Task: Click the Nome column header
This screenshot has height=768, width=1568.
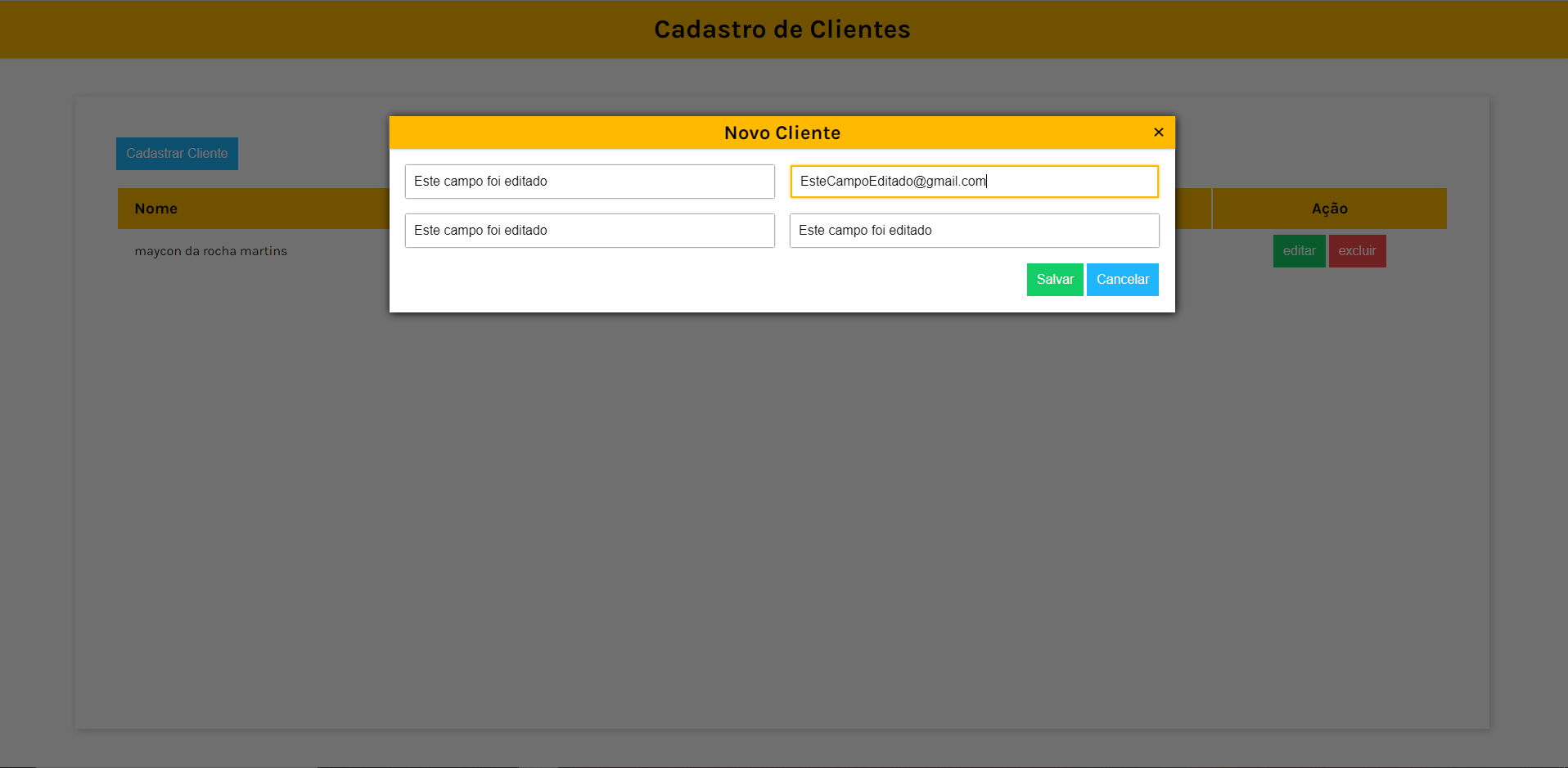Action: coord(156,209)
